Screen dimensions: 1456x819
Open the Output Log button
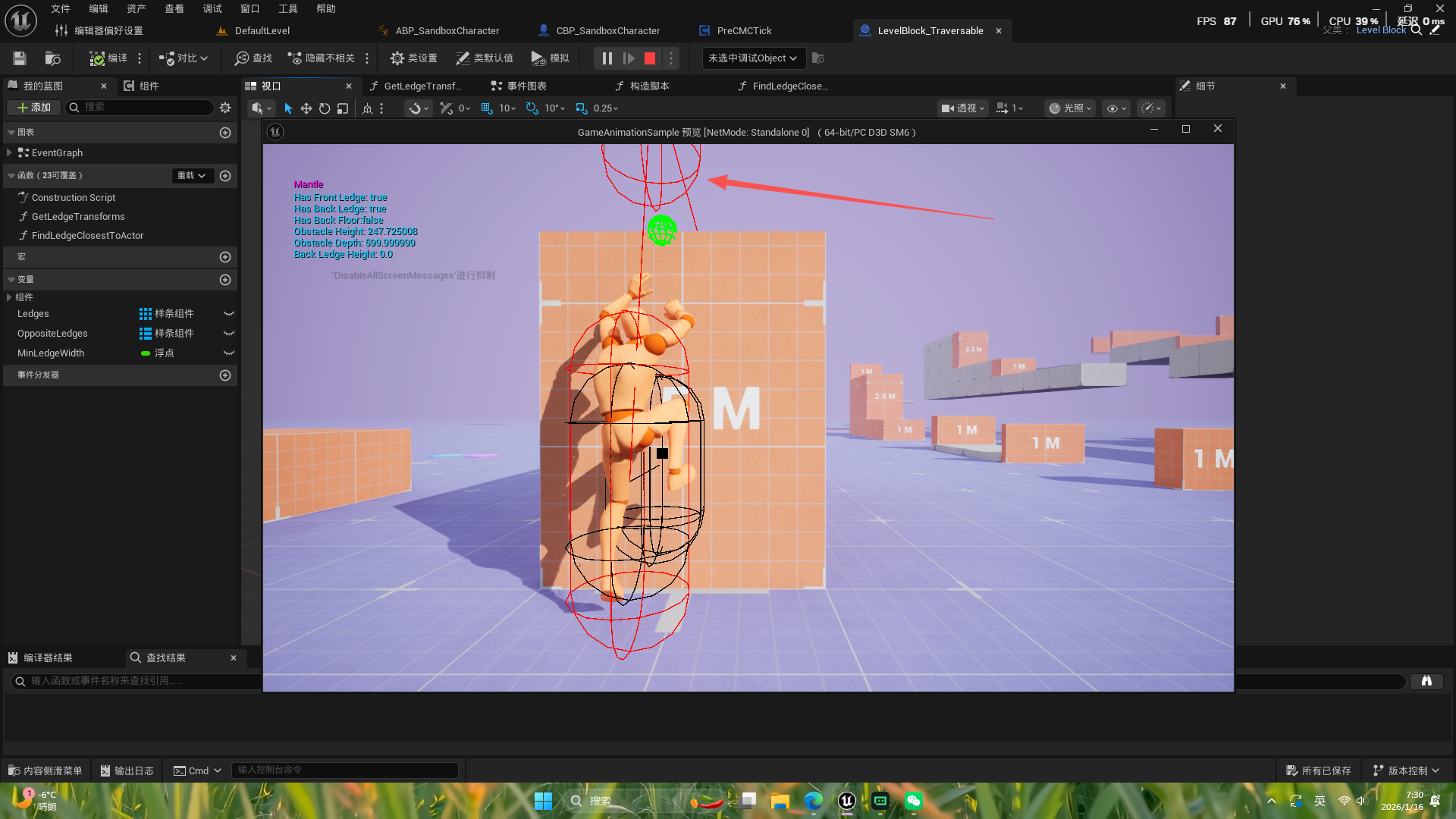pyautogui.click(x=127, y=770)
